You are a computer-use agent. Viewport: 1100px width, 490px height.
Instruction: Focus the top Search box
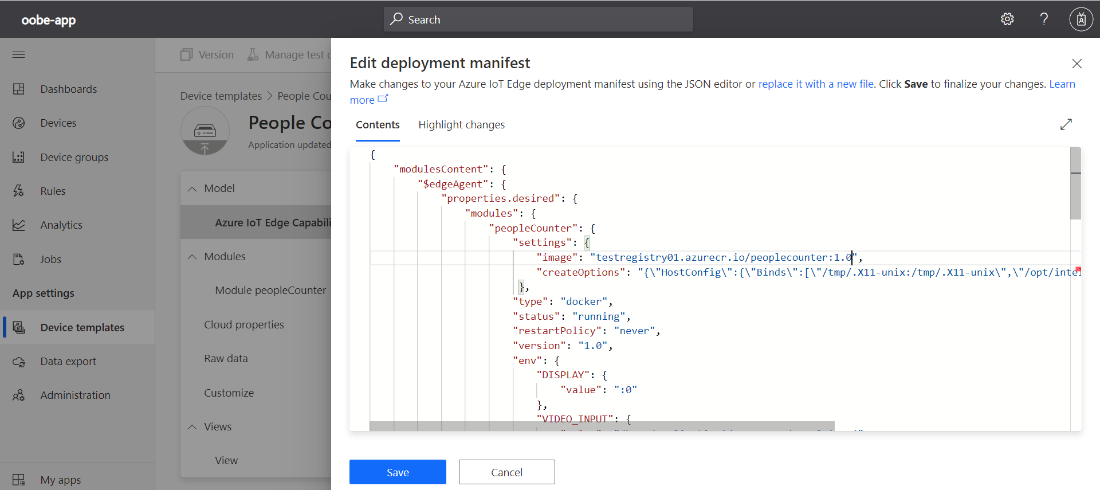pos(538,19)
